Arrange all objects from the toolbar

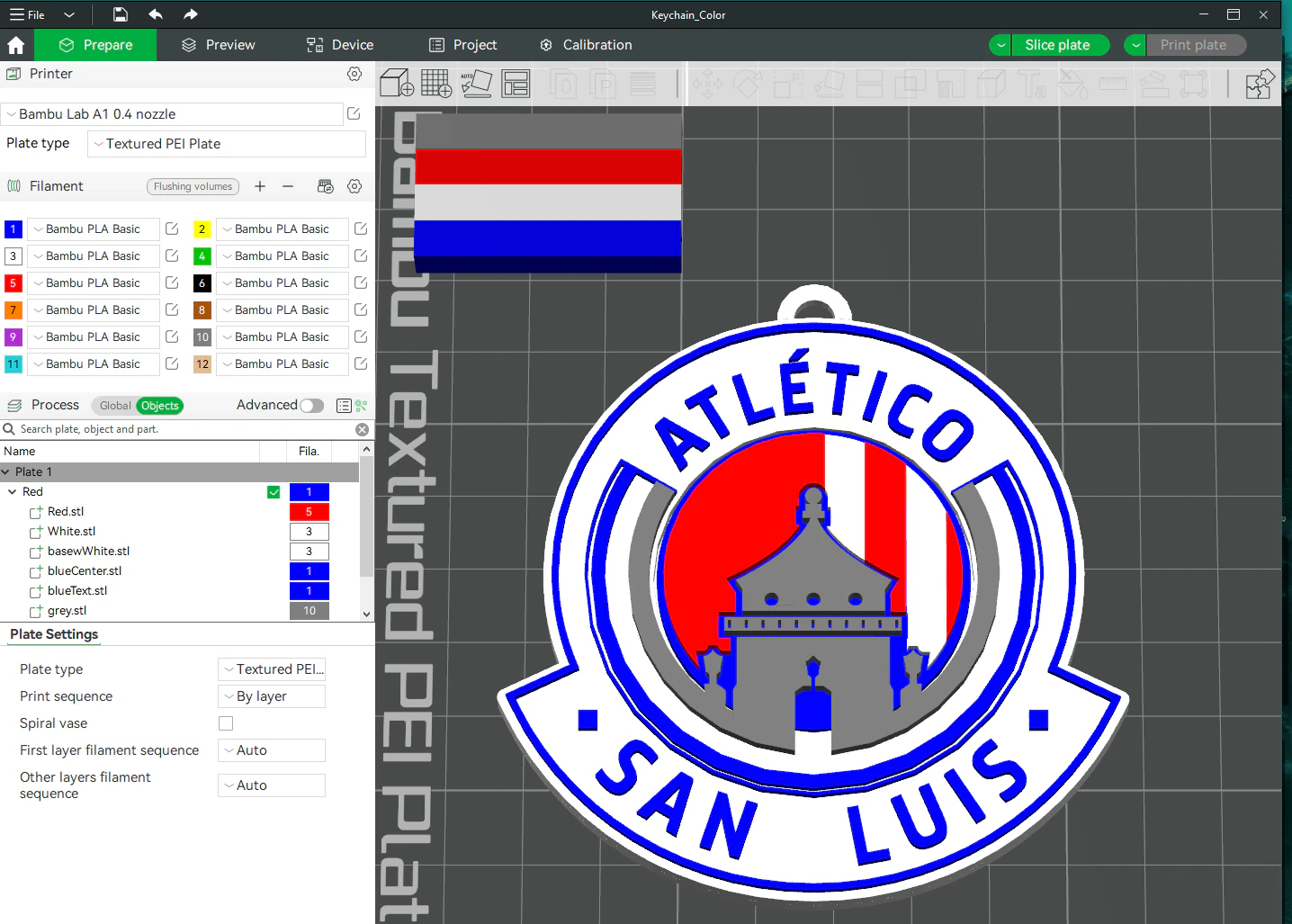point(516,84)
